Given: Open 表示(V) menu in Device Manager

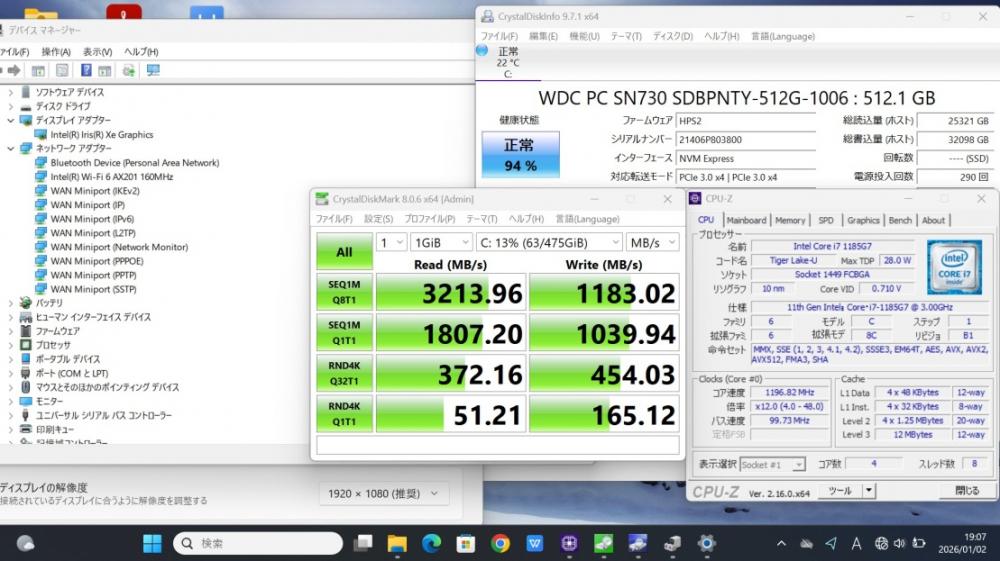Looking at the screenshot, I should 98,52.
